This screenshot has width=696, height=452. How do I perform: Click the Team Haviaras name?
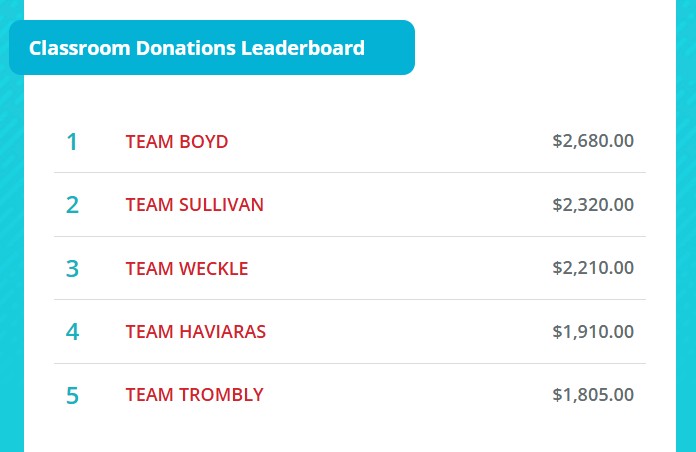point(196,331)
